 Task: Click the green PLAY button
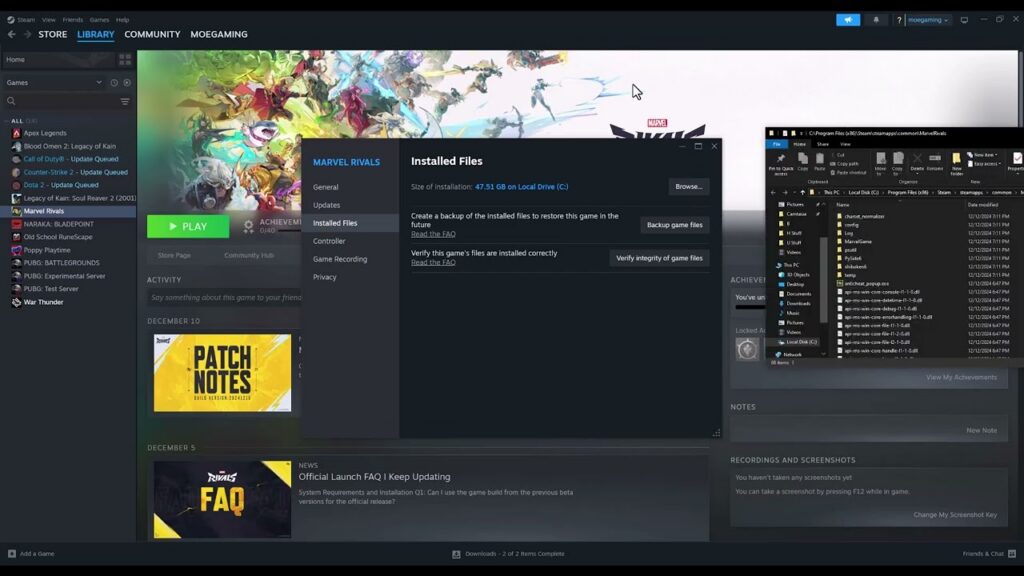coord(188,226)
